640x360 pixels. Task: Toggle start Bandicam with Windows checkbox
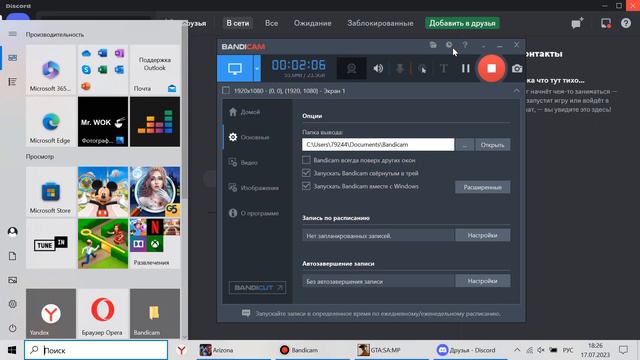[306, 186]
